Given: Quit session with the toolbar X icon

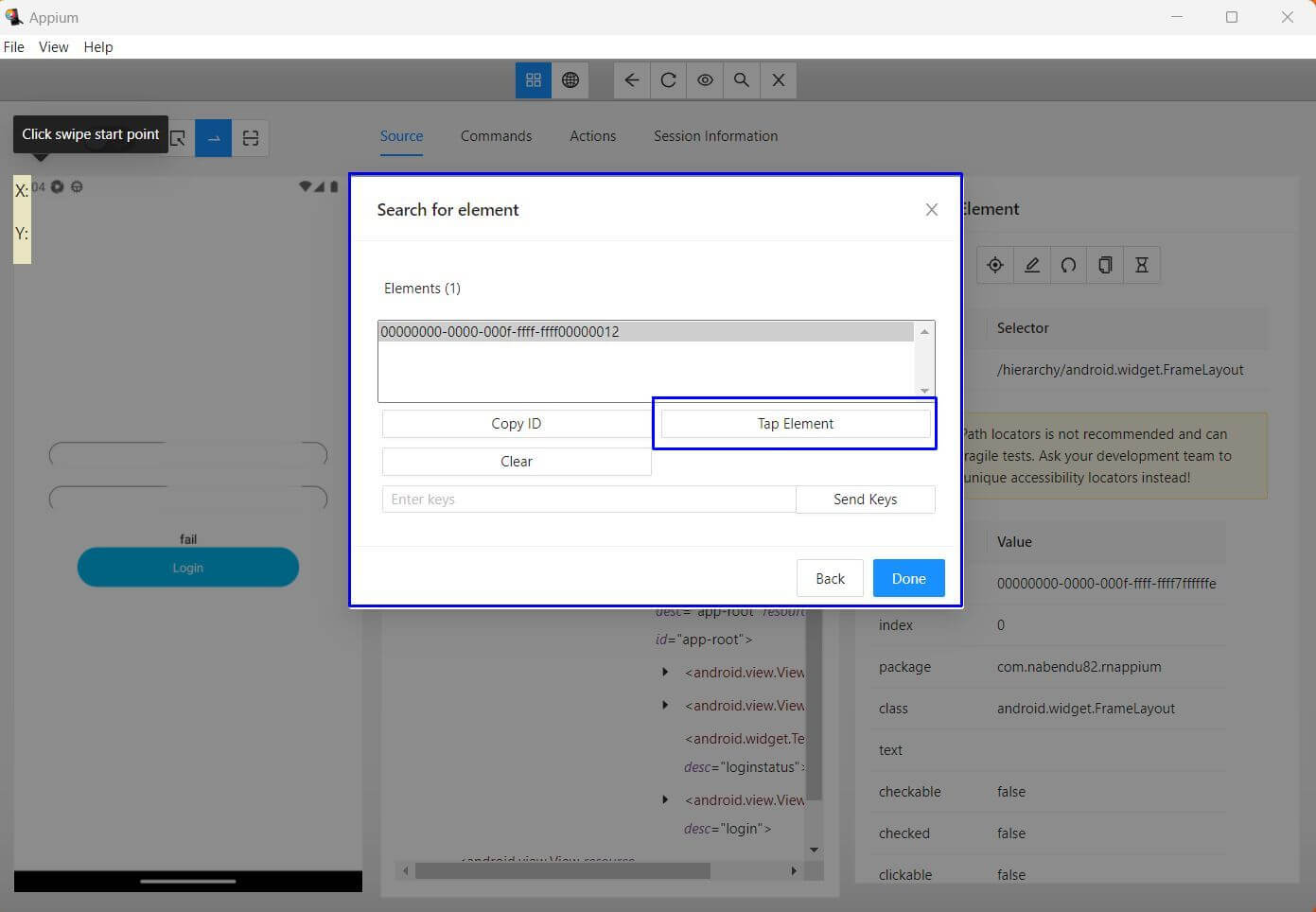Looking at the screenshot, I should coord(778,80).
